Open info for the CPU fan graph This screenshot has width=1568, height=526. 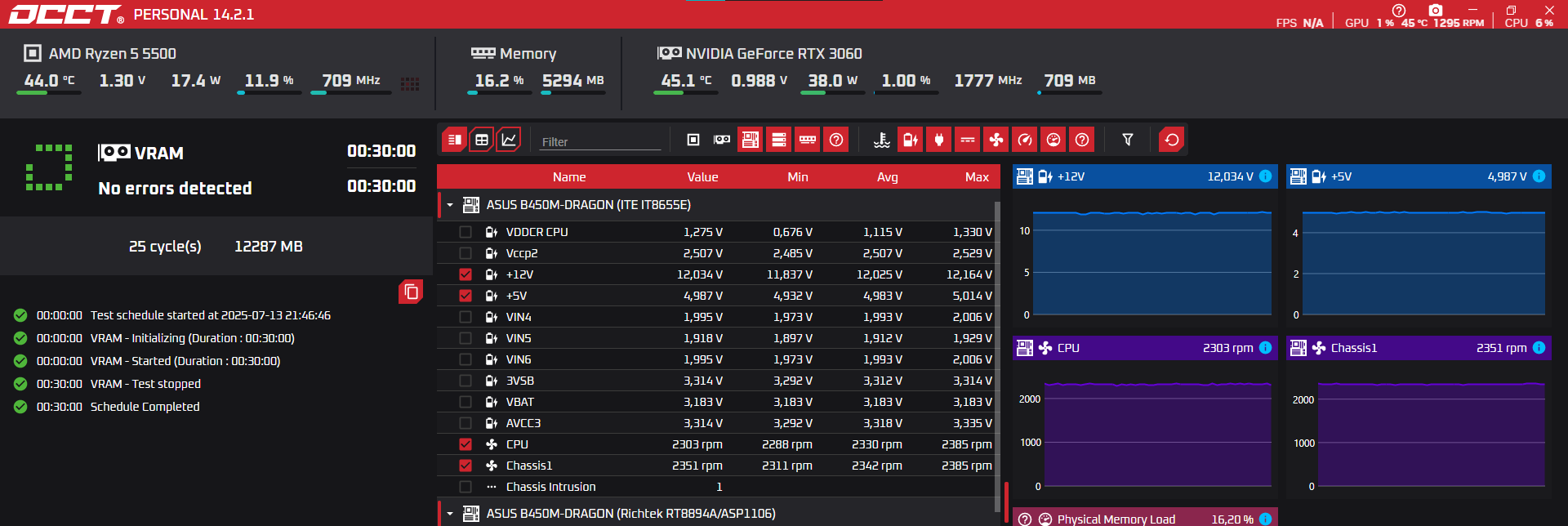tap(1265, 348)
